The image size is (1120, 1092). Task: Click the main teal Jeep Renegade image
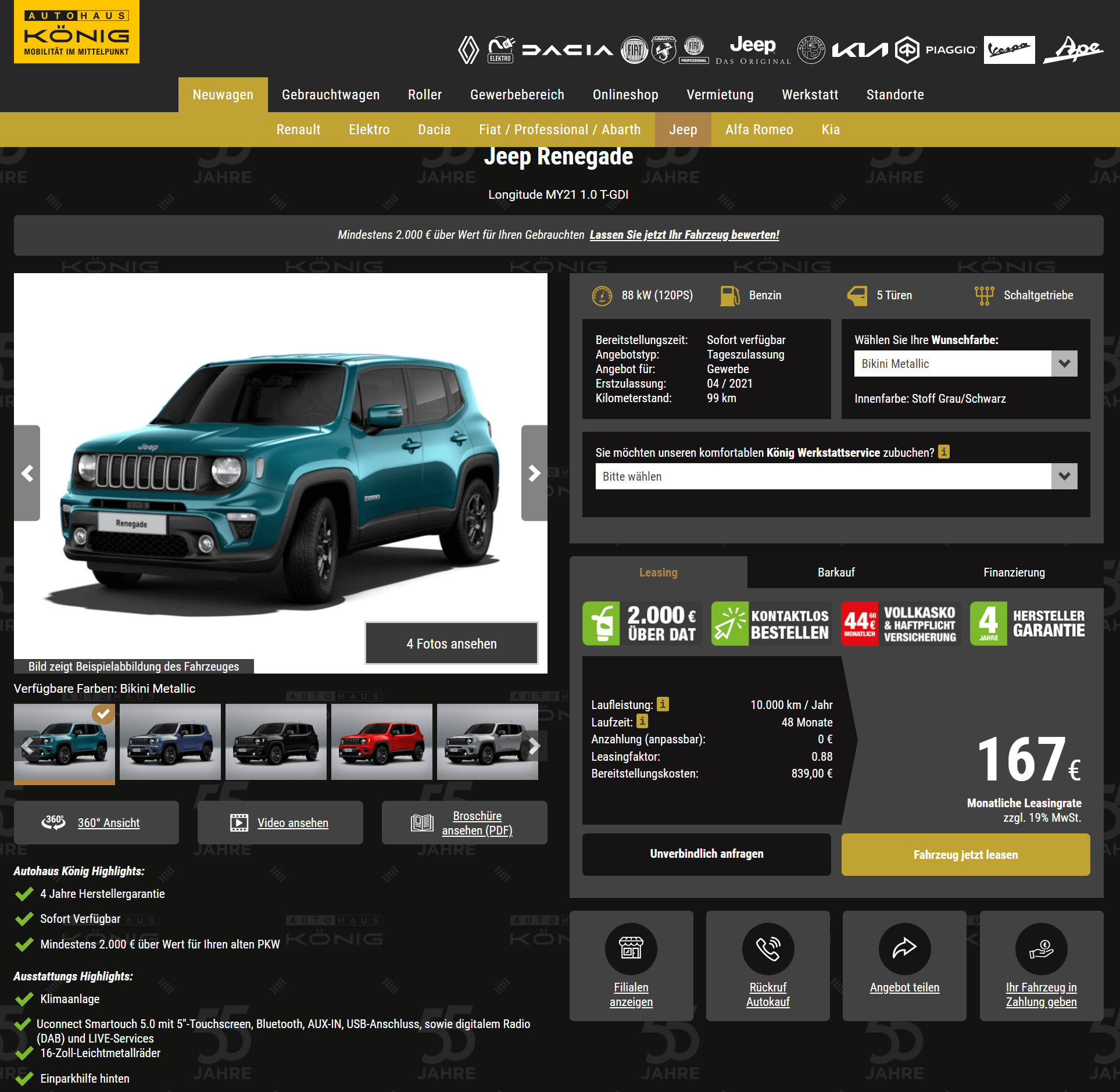(281, 473)
